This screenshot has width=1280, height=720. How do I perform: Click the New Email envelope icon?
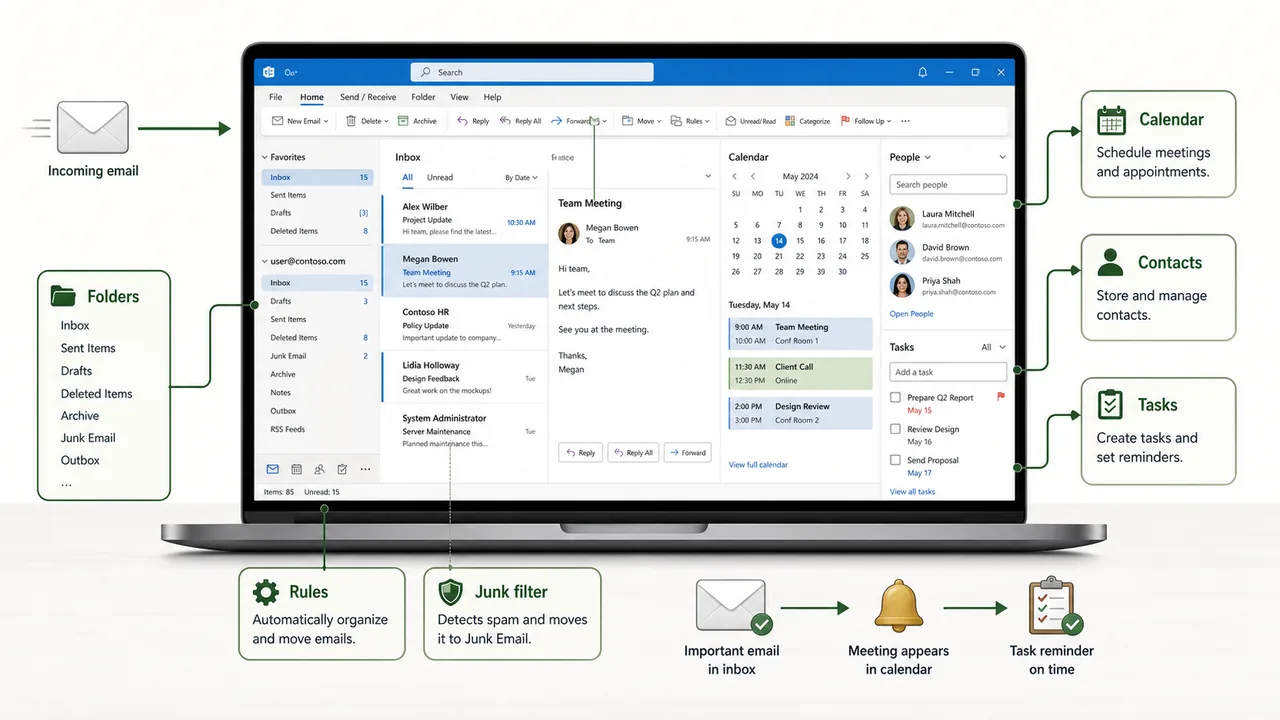pyautogui.click(x=278, y=121)
